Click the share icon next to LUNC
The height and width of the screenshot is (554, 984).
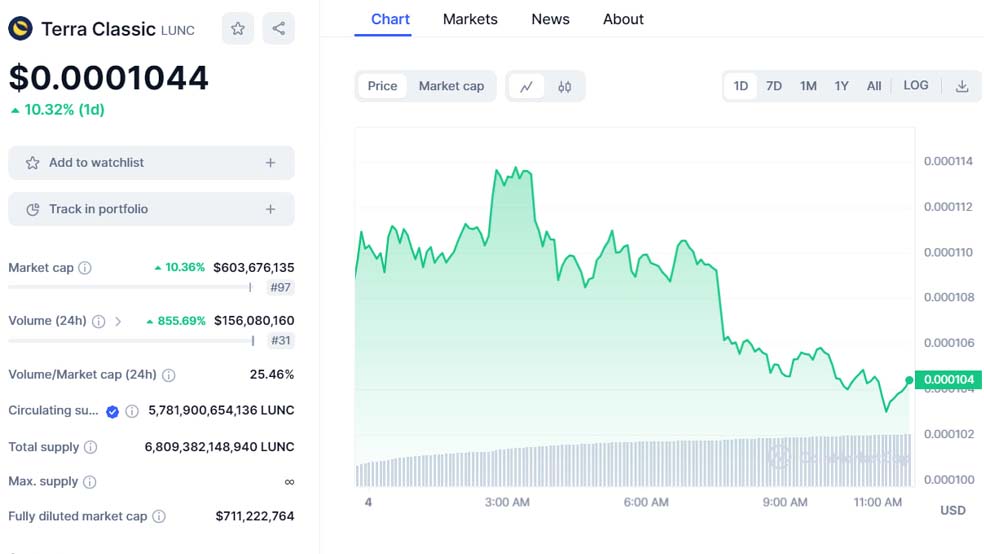[279, 29]
